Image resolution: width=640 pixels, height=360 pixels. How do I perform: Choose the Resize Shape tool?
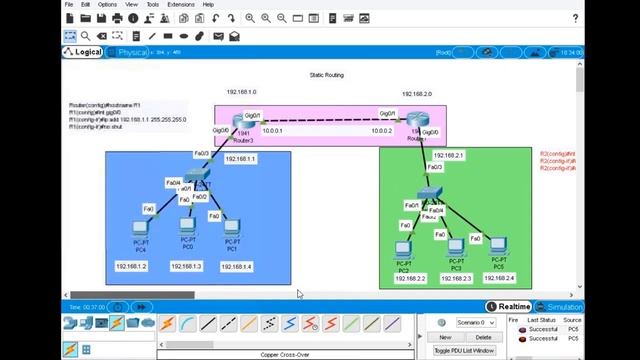pyautogui.click(x=117, y=36)
